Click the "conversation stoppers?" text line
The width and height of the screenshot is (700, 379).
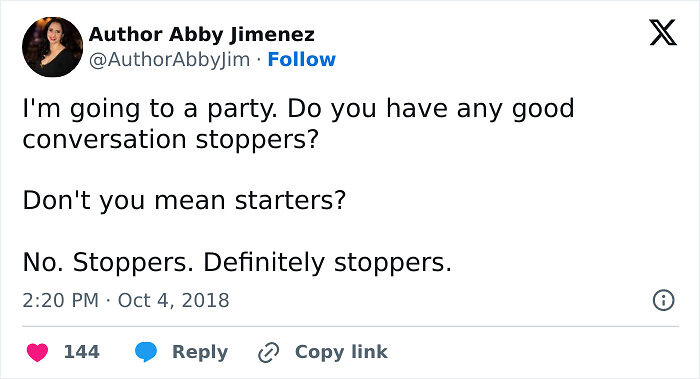tap(171, 140)
